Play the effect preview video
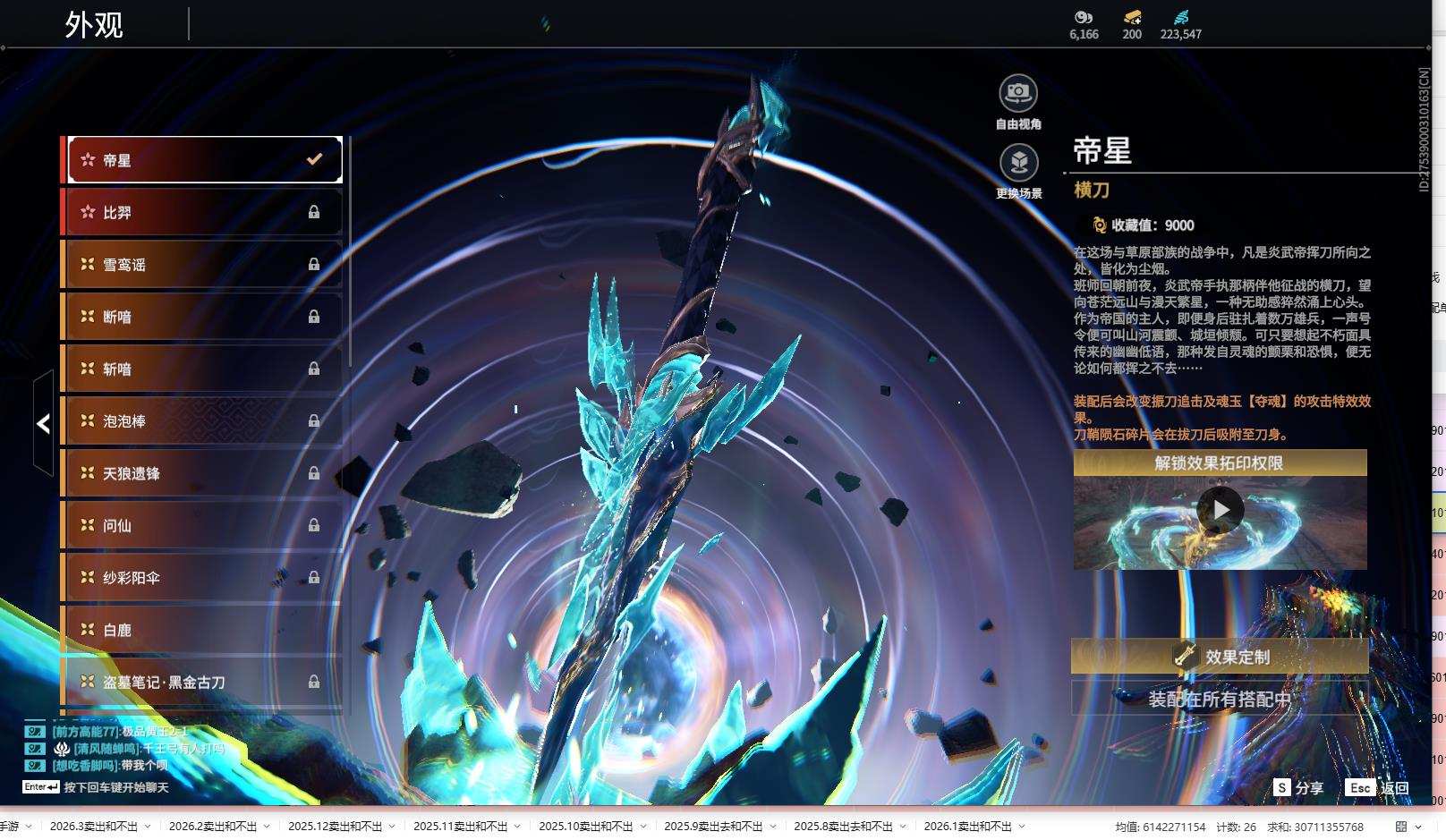This screenshot has height=840, width=1446. (1221, 510)
